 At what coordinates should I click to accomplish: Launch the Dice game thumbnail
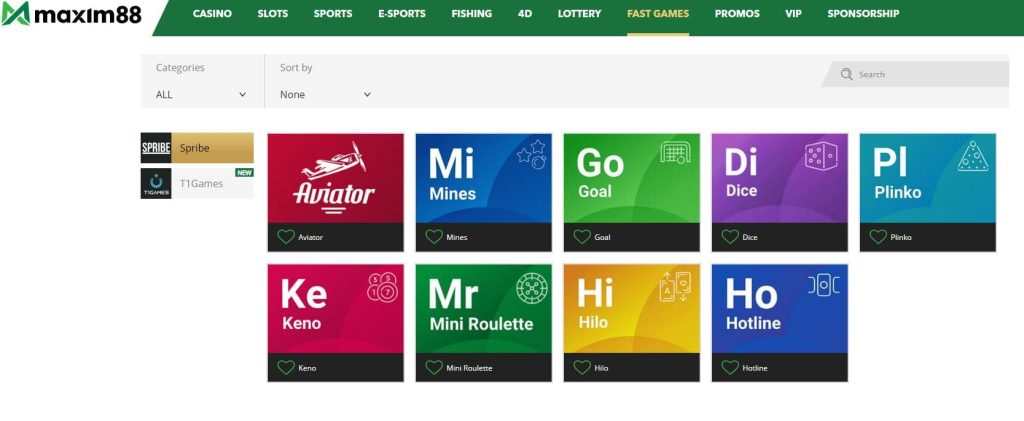click(x=780, y=178)
